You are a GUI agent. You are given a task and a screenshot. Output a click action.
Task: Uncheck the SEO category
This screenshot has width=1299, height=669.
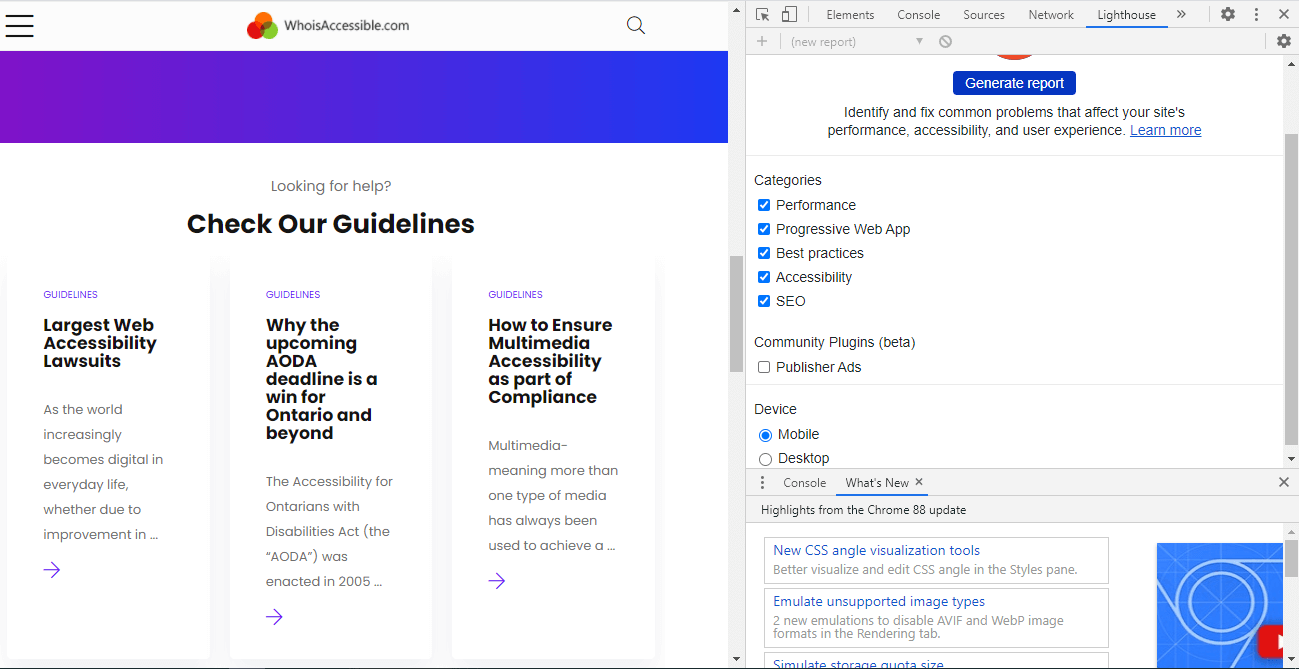pos(764,301)
